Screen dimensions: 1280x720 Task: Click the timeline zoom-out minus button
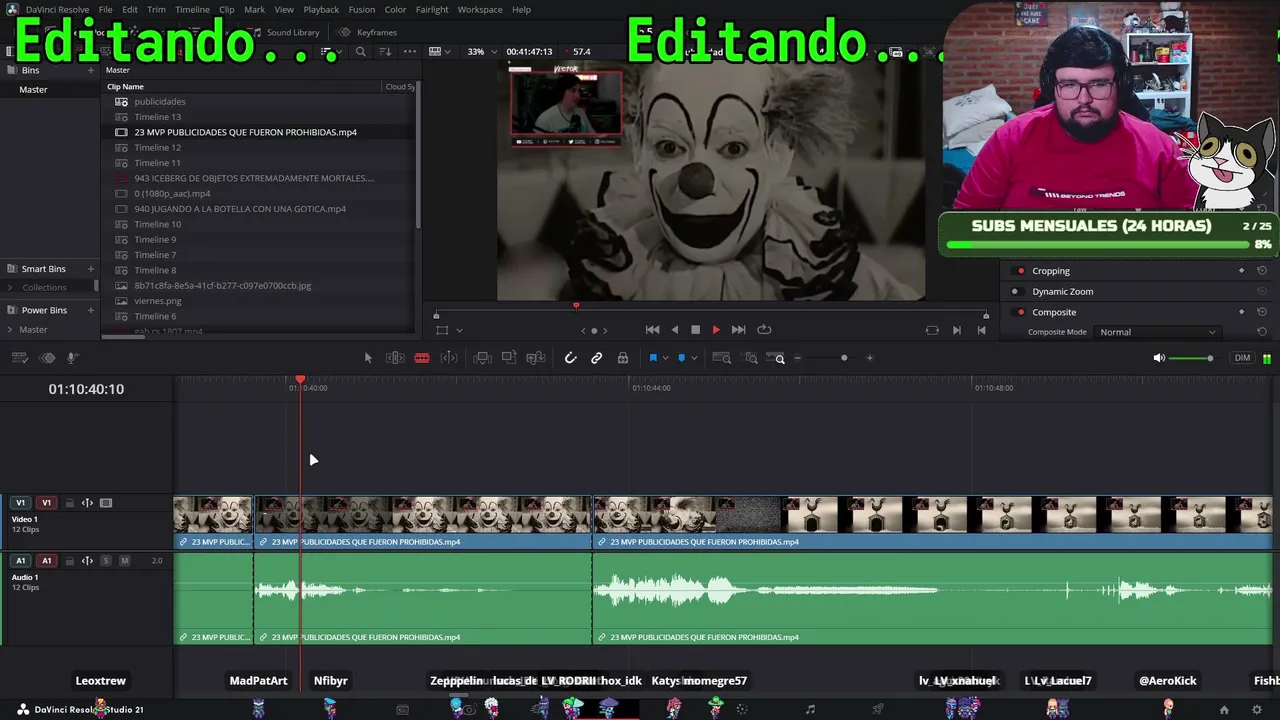pyautogui.click(x=797, y=358)
